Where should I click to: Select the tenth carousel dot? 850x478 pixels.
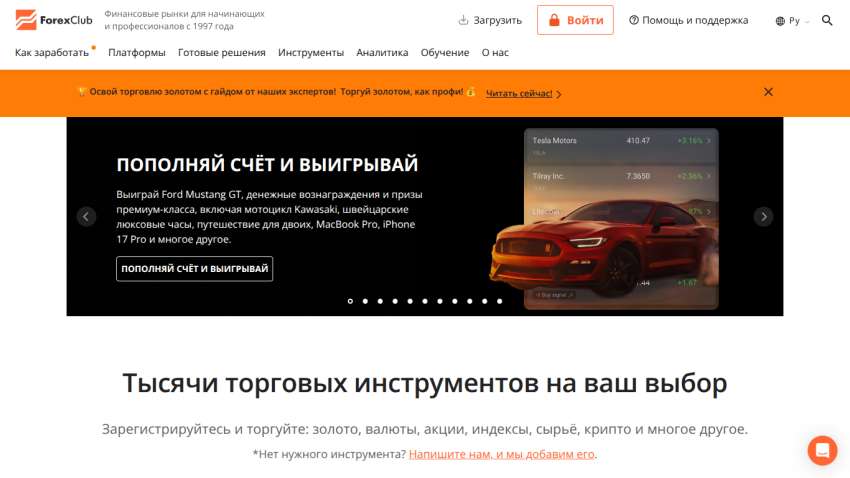click(x=485, y=301)
